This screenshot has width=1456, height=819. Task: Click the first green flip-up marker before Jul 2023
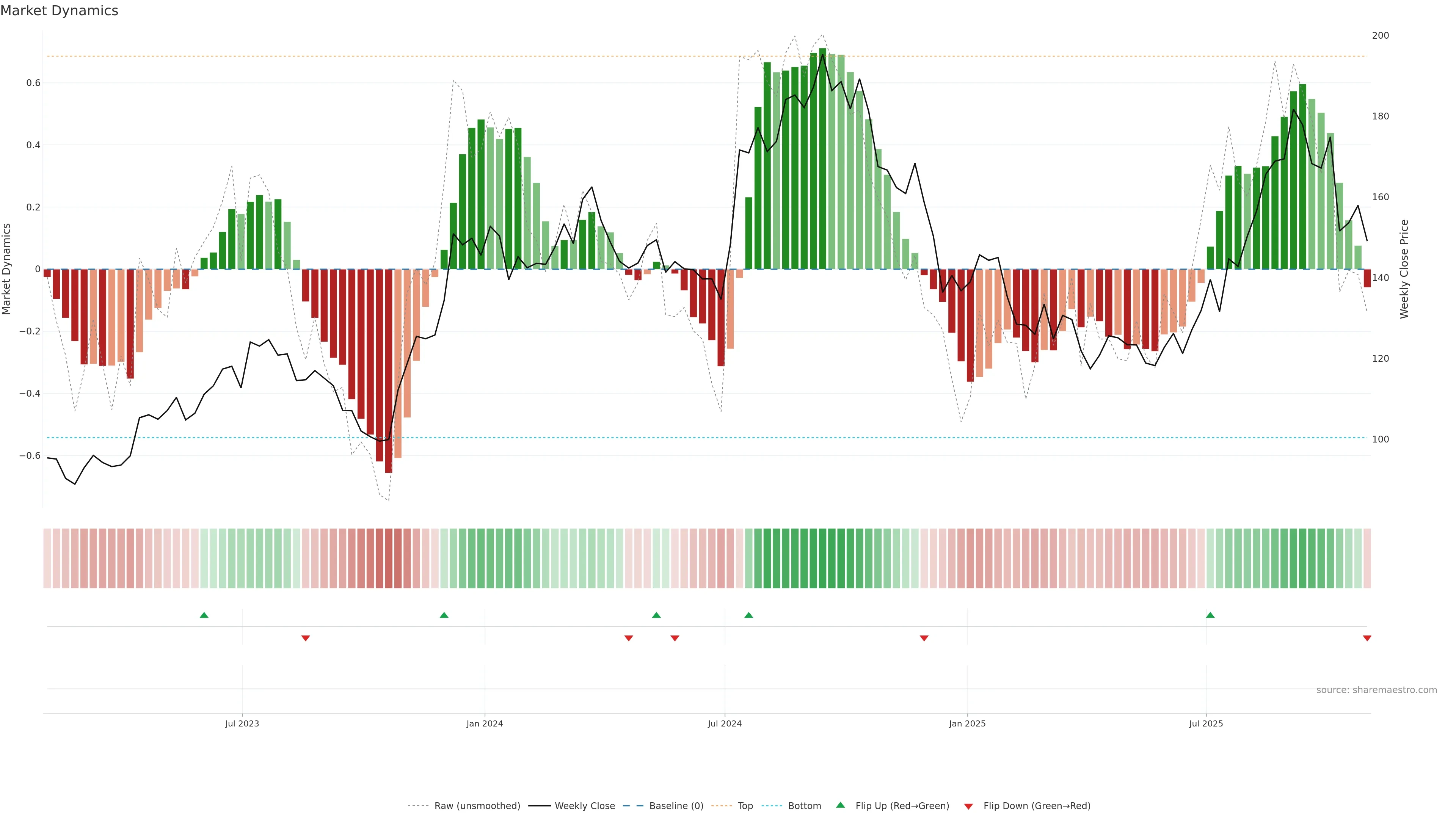pos(204,615)
